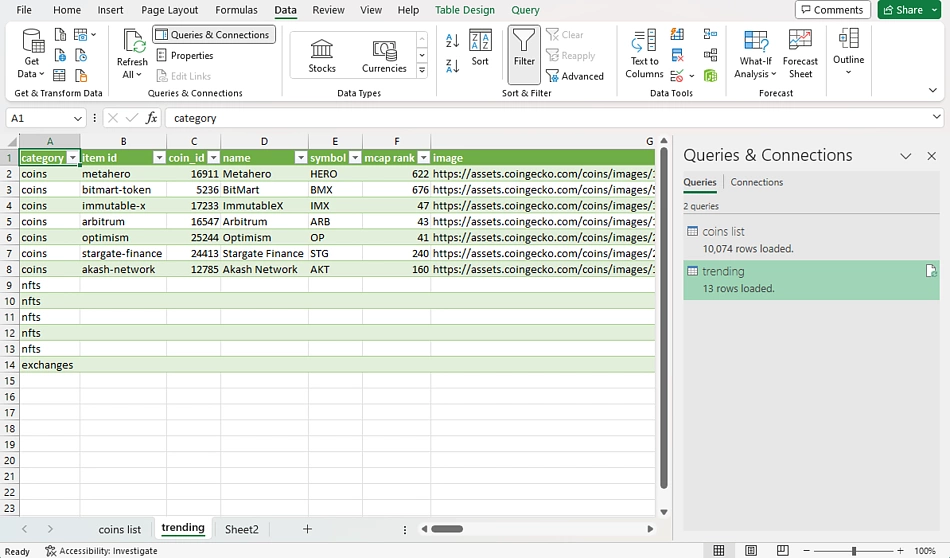Click the Insert Function fx icon
950x558 pixels.
click(x=151, y=118)
